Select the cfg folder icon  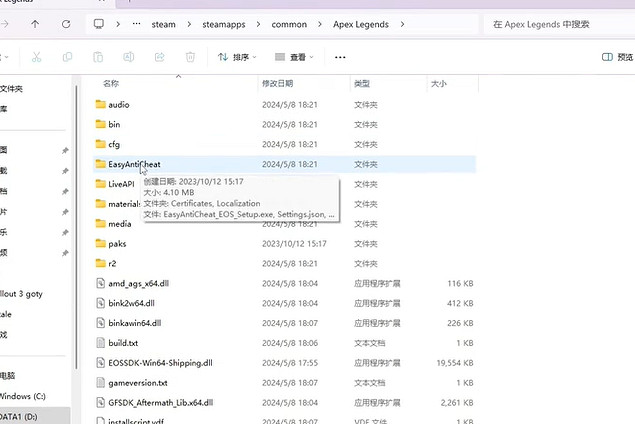[100, 144]
